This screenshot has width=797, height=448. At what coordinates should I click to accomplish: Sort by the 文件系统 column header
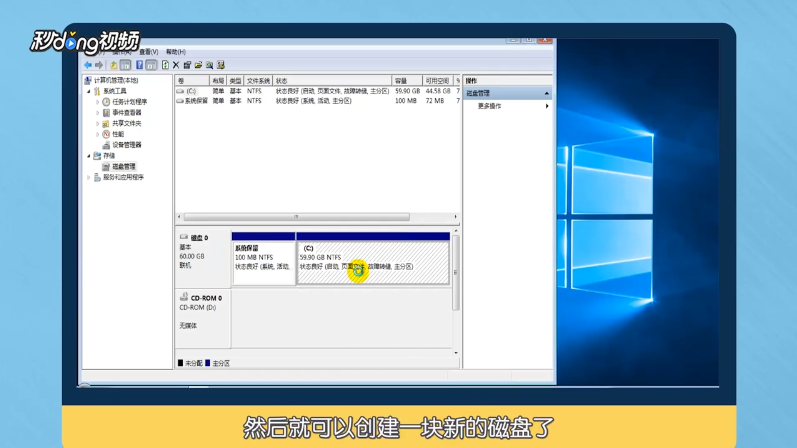[258, 81]
